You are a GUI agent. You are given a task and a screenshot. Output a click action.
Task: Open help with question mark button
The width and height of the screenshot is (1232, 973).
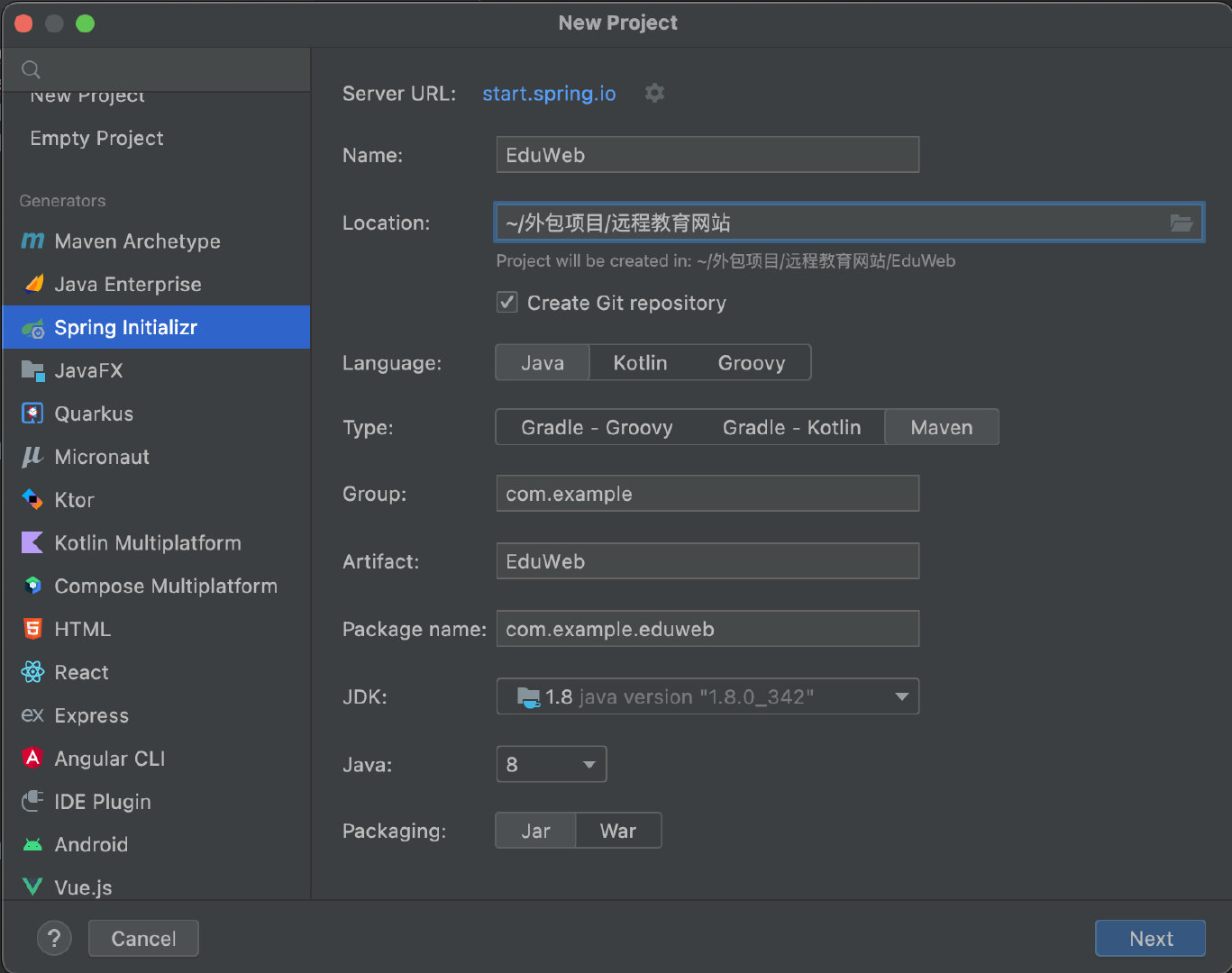pos(54,938)
